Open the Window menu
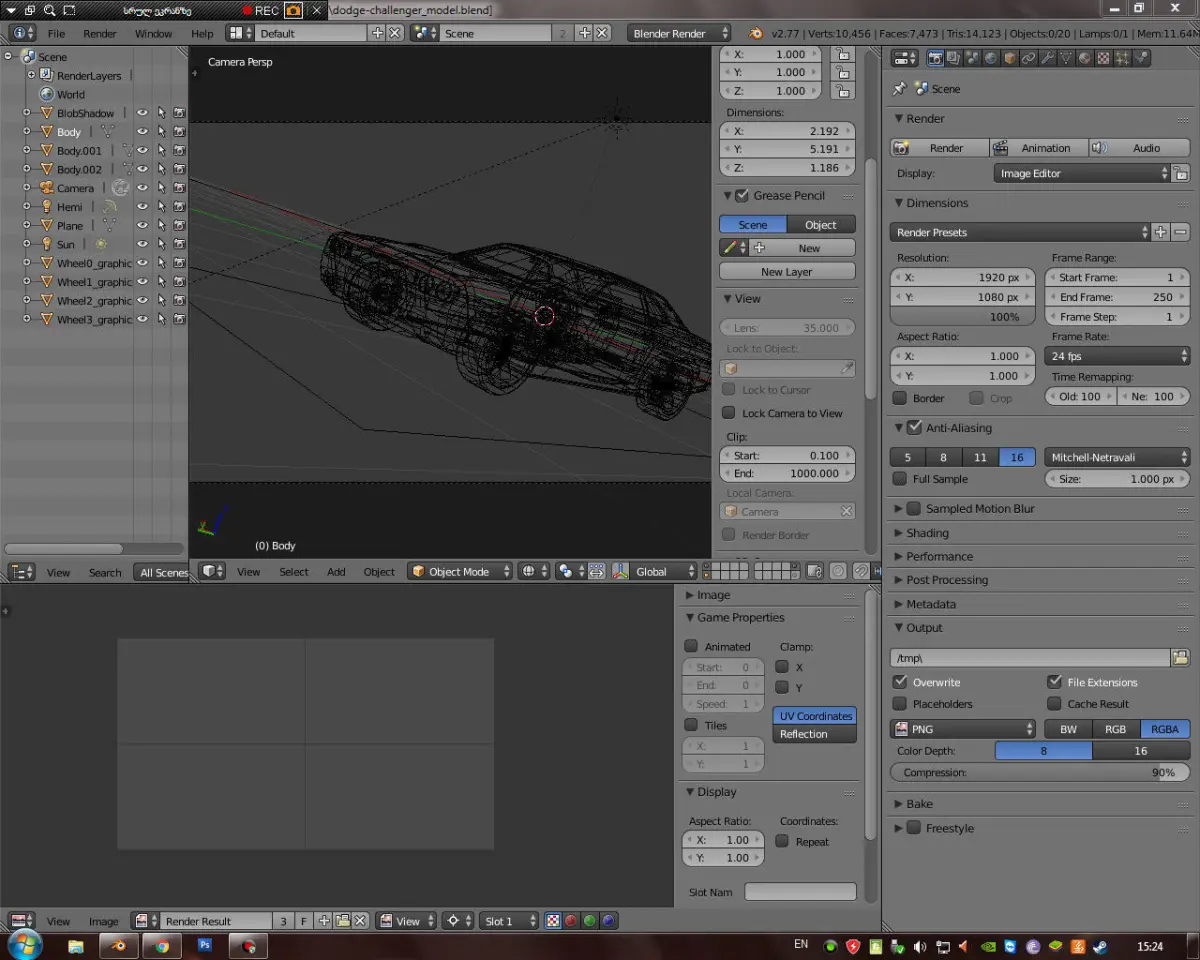Image resolution: width=1200 pixels, height=960 pixels. coord(153,33)
